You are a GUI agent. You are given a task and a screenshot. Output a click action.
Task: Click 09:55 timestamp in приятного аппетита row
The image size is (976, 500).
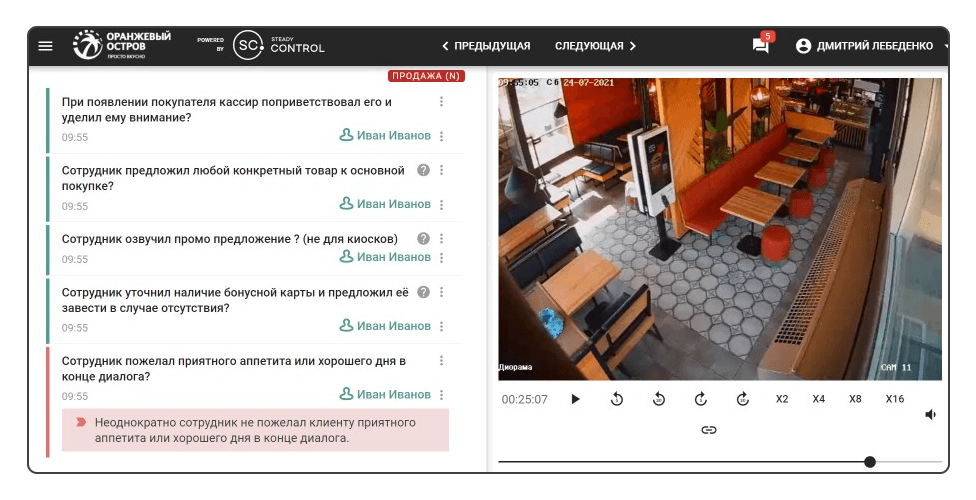(75, 396)
